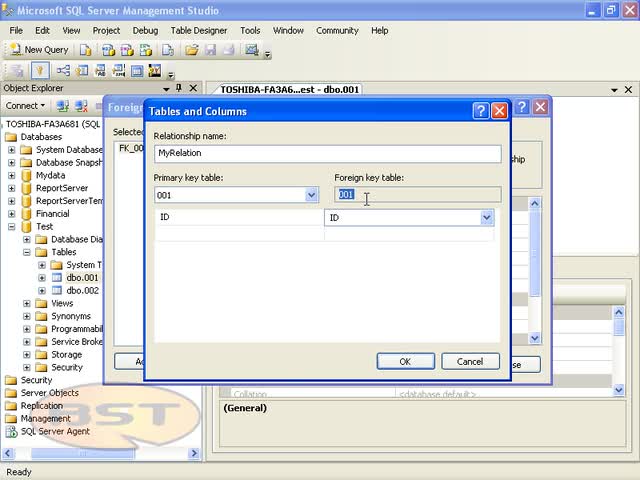Click Manage Check Constraints toolbar icon
Screen dimensions: 640x480
coord(137,71)
